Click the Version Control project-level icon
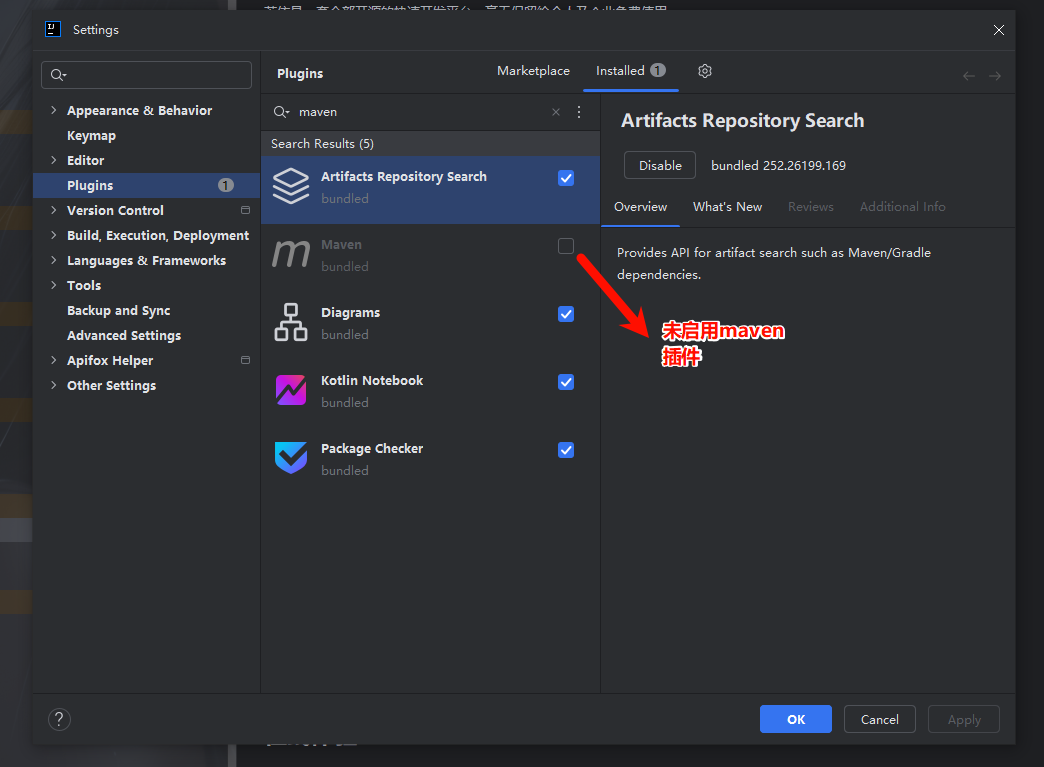Viewport: 1044px width, 767px height. click(245, 210)
